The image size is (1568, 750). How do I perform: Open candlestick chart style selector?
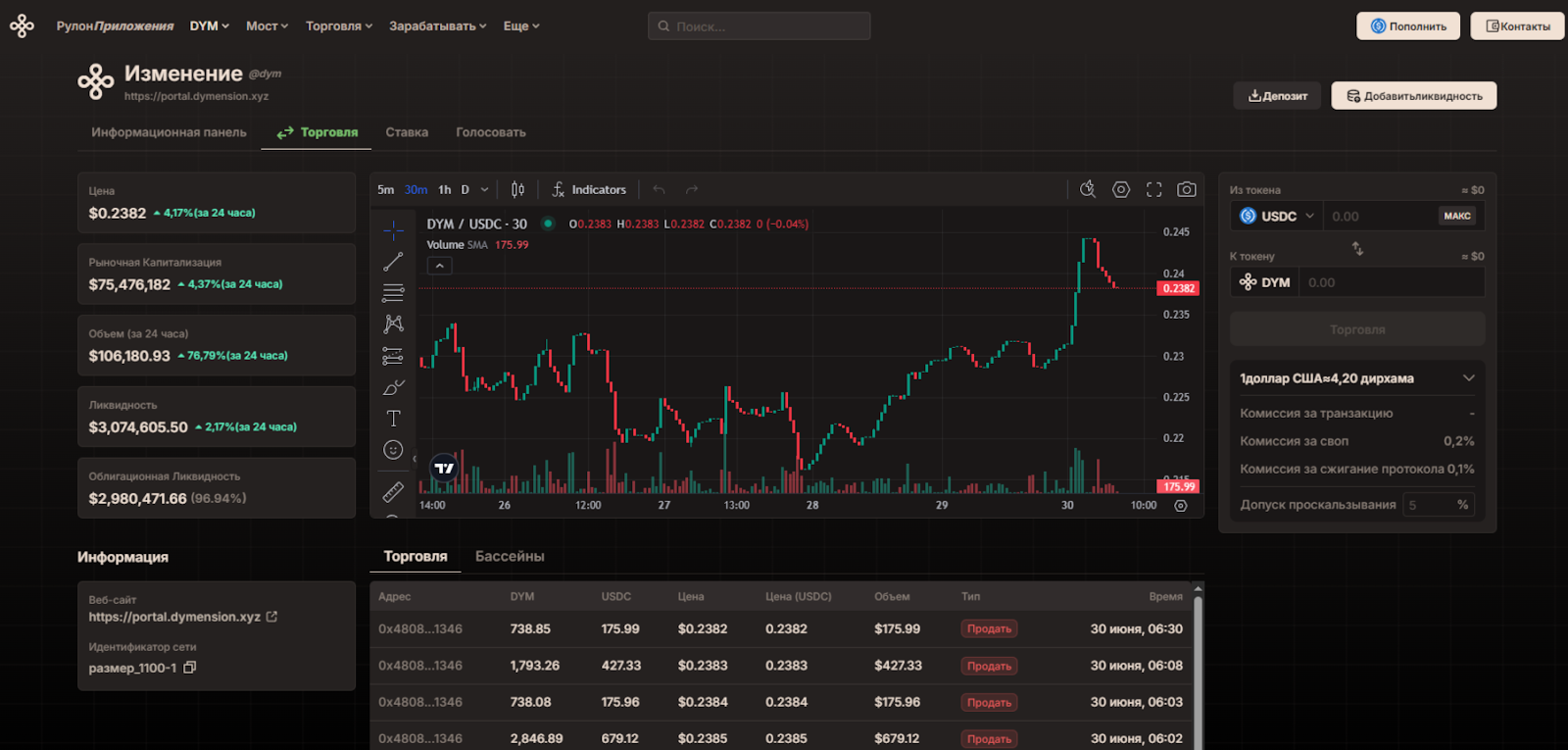coord(517,190)
